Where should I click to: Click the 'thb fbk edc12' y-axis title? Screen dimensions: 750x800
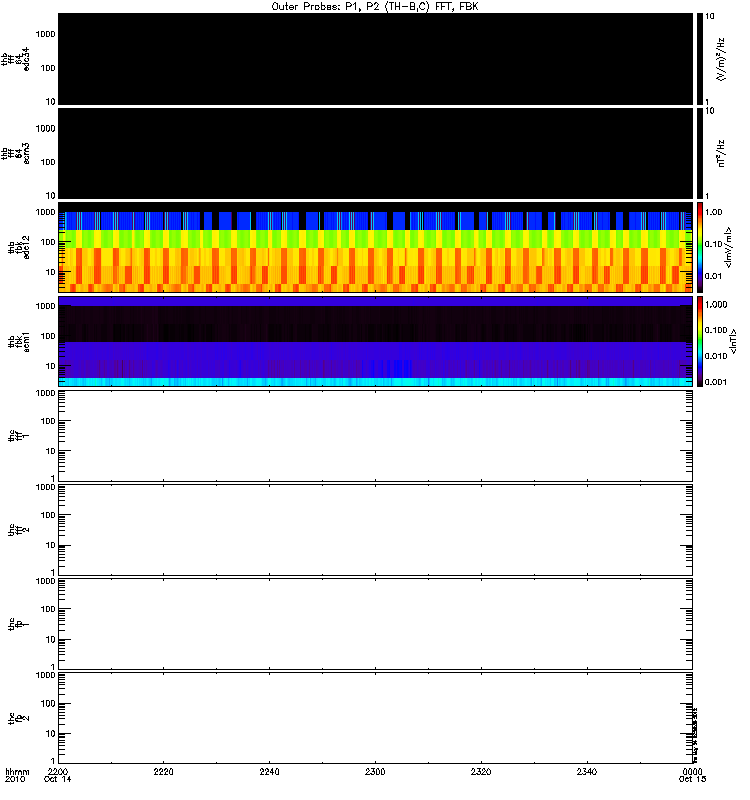tap(19, 247)
